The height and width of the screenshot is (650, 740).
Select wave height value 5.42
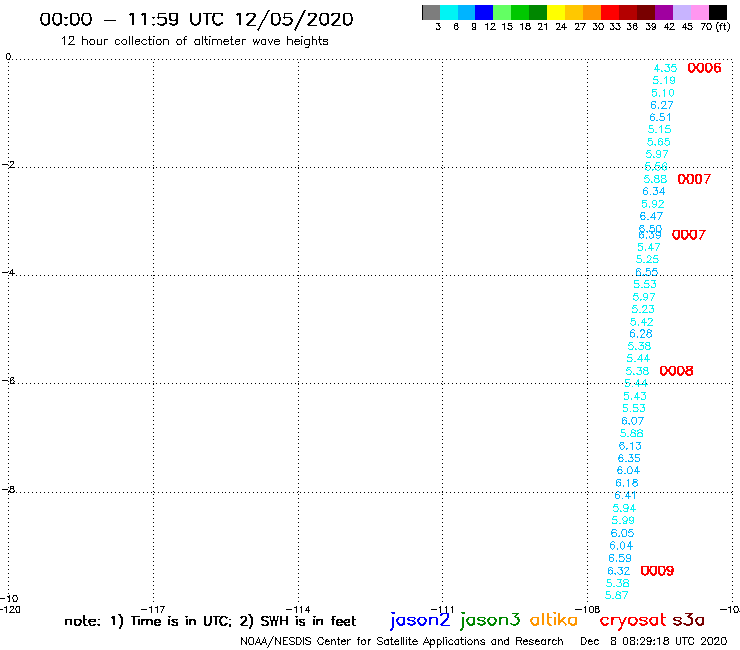click(x=642, y=322)
